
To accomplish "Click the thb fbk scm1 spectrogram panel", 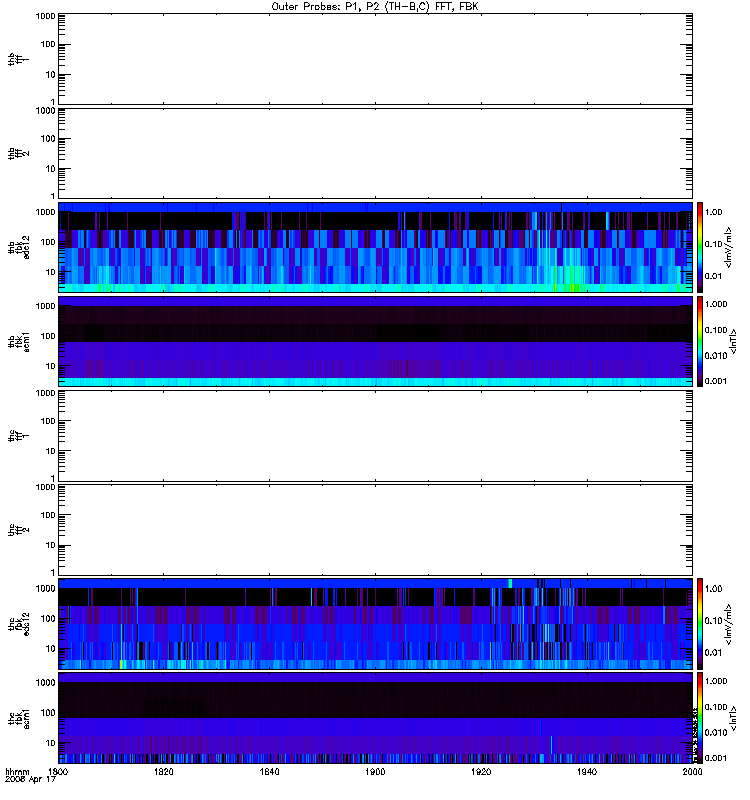I will pyautogui.click(x=375, y=341).
